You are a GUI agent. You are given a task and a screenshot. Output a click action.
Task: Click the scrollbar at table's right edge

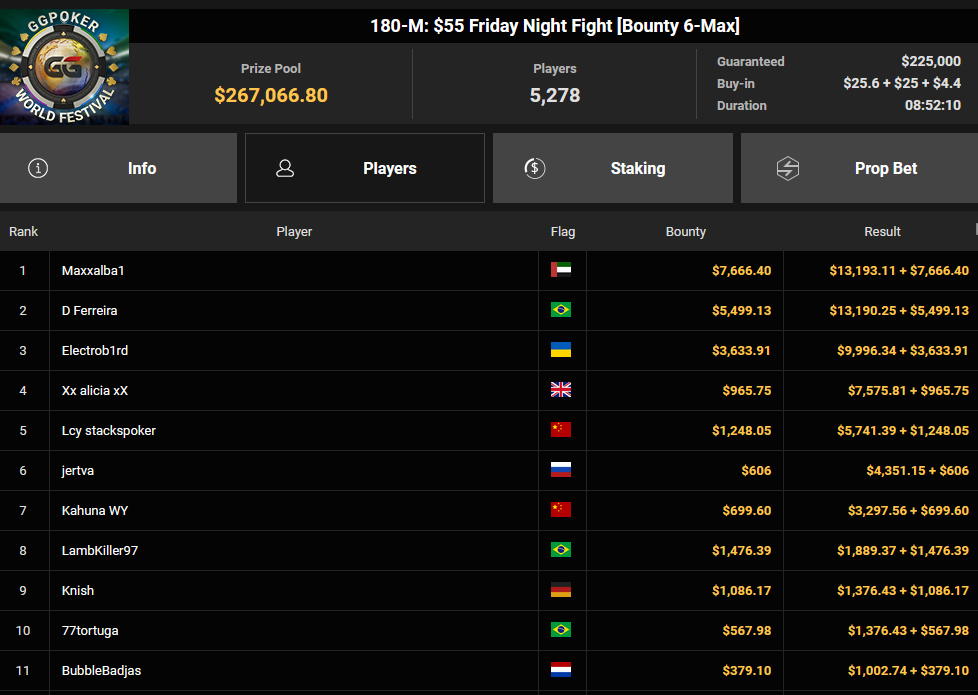(976, 229)
